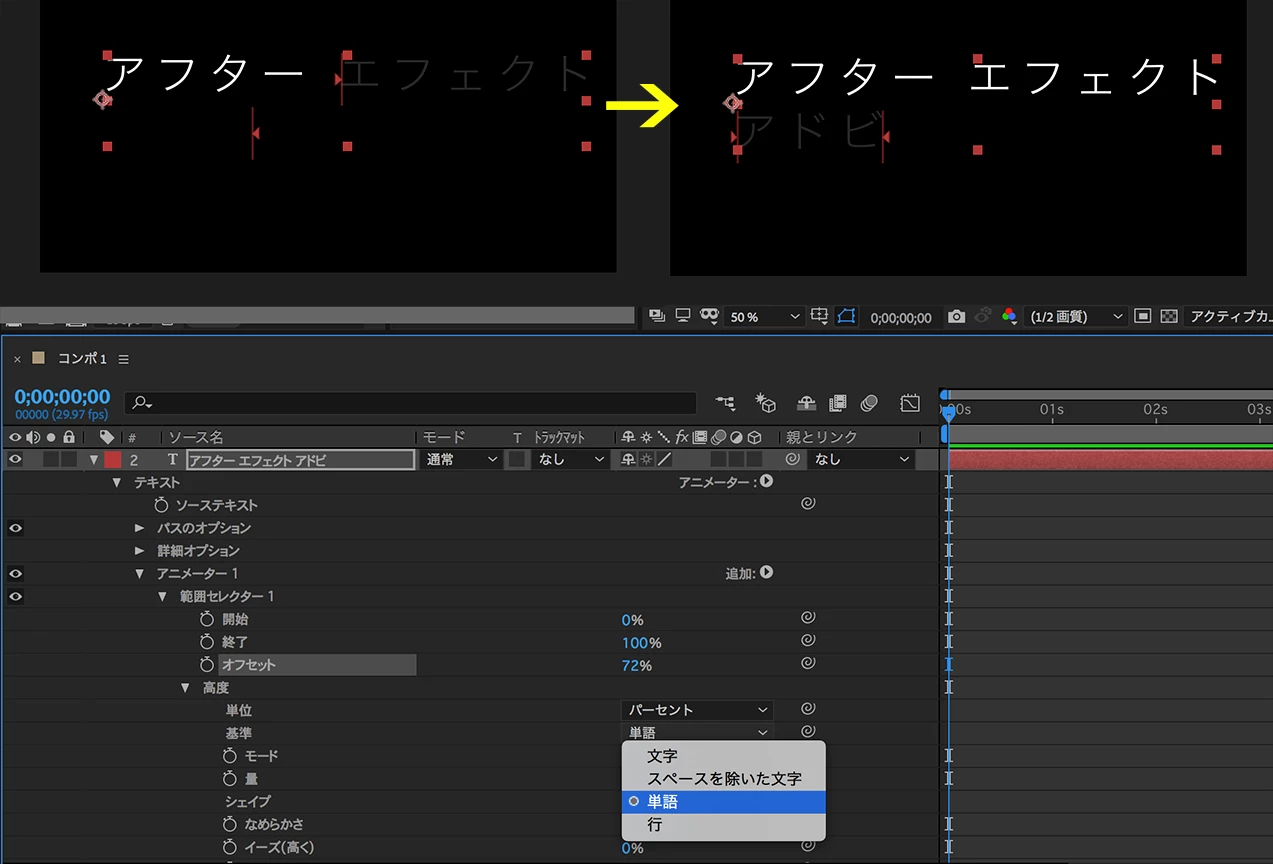The width and height of the screenshot is (1273, 864).
Task: Toggle mask and shape path visibility
Action: [x=846, y=317]
